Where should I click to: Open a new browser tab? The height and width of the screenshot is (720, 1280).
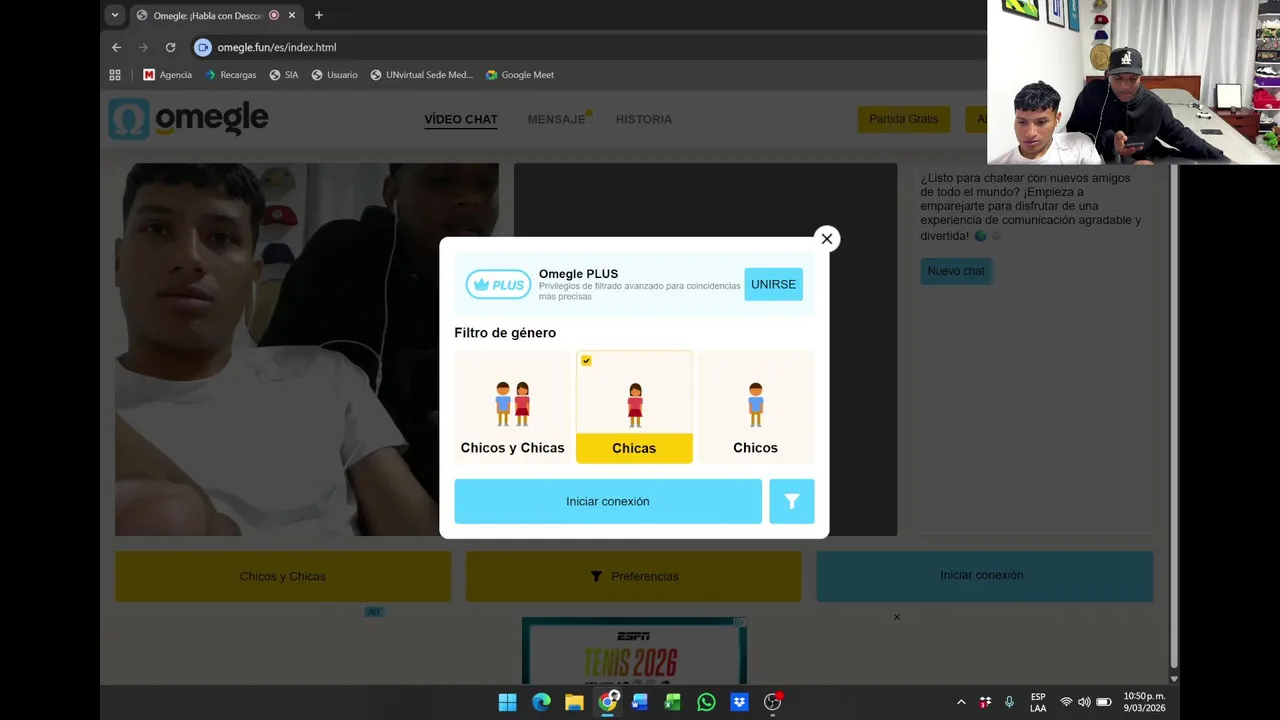[x=318, y=15]
